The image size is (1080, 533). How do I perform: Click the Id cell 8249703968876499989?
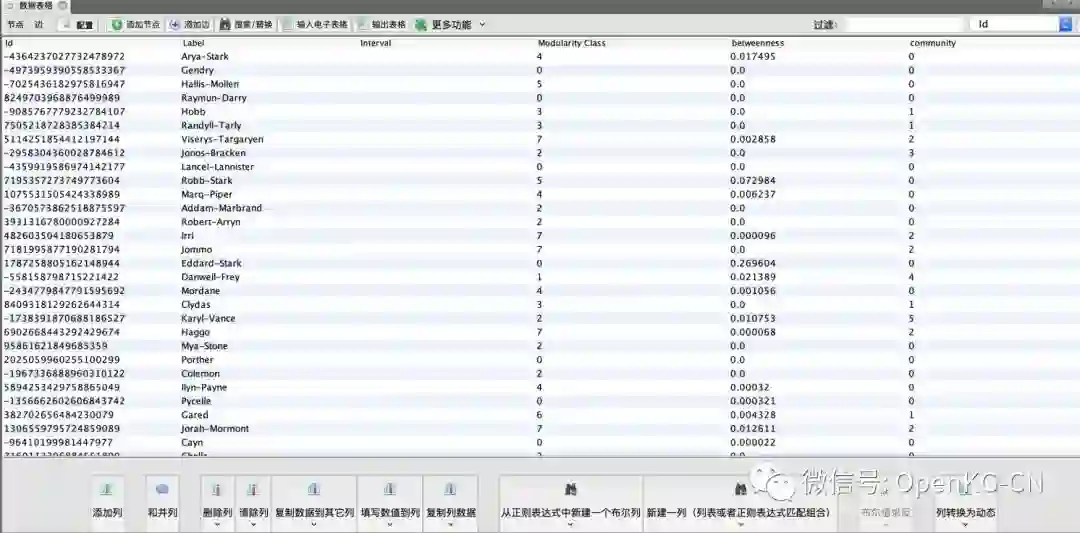(x=61, y=98)
